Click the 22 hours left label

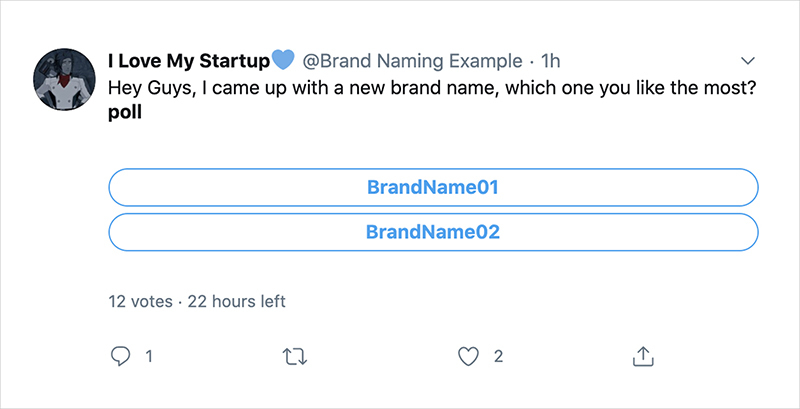(237, 301)
